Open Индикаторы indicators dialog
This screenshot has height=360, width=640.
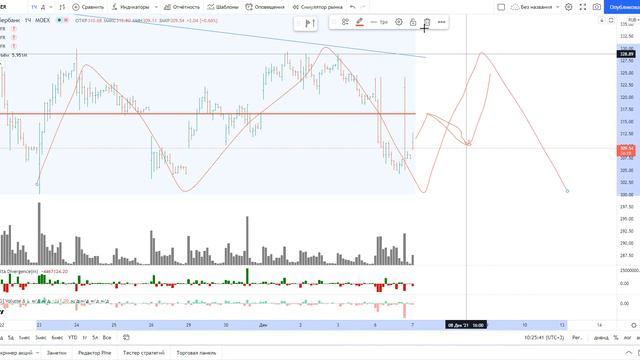tap(131, 7)
